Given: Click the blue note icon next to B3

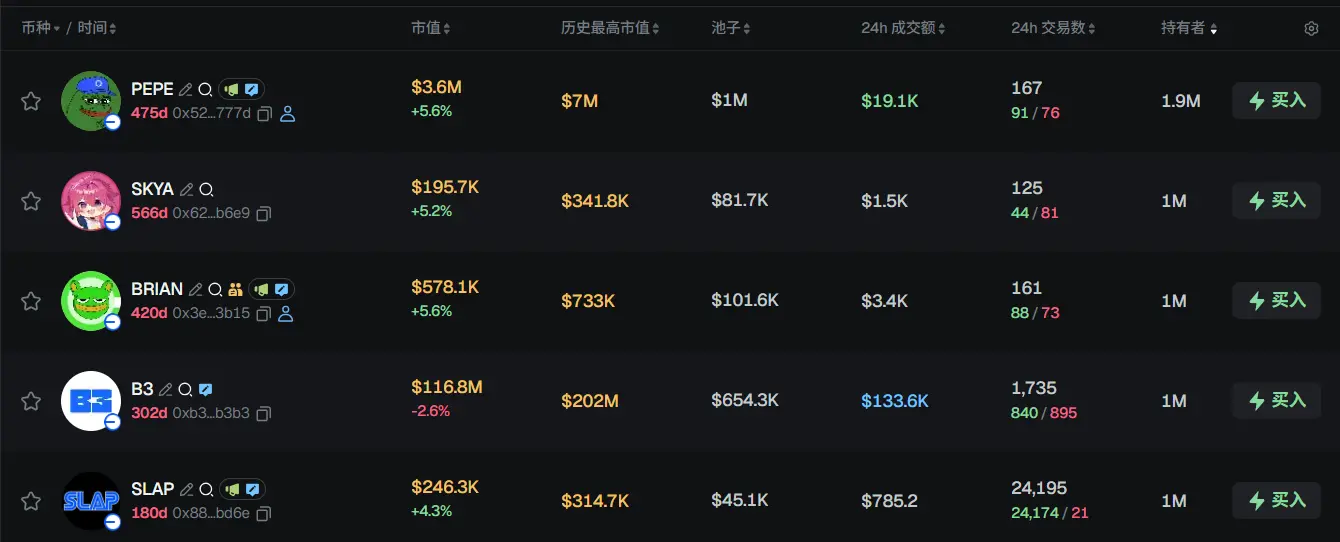Looking at the screenshot, I should [205, 389].
